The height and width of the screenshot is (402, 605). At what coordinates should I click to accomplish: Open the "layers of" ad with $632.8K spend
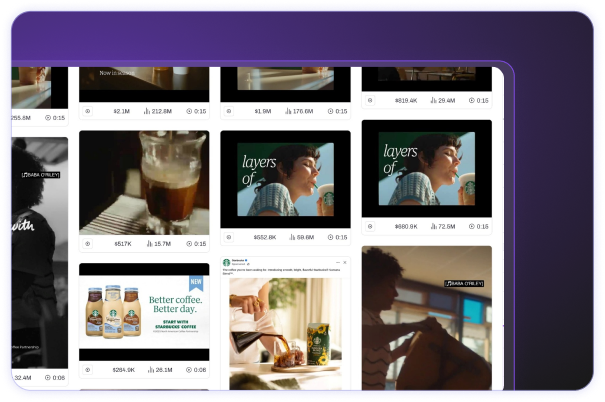[x=285, y=179]
